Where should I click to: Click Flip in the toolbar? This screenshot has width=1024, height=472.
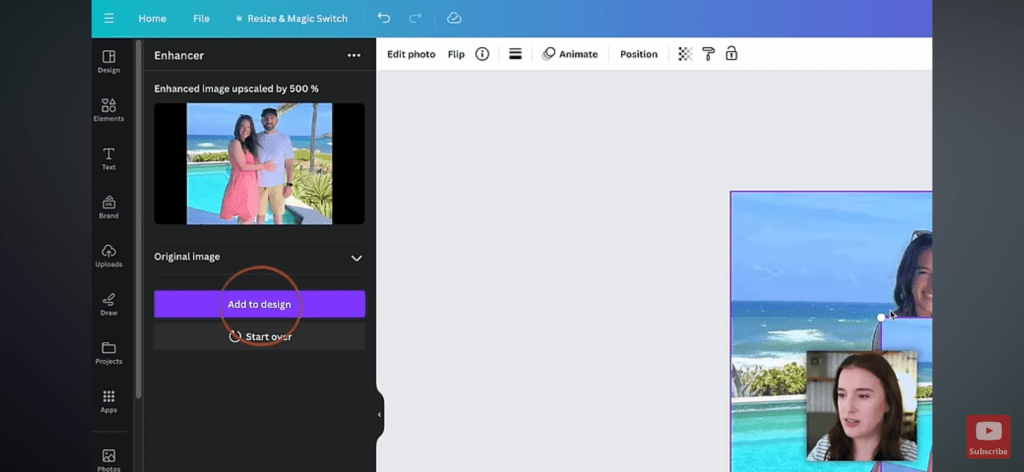pos(456,54)
